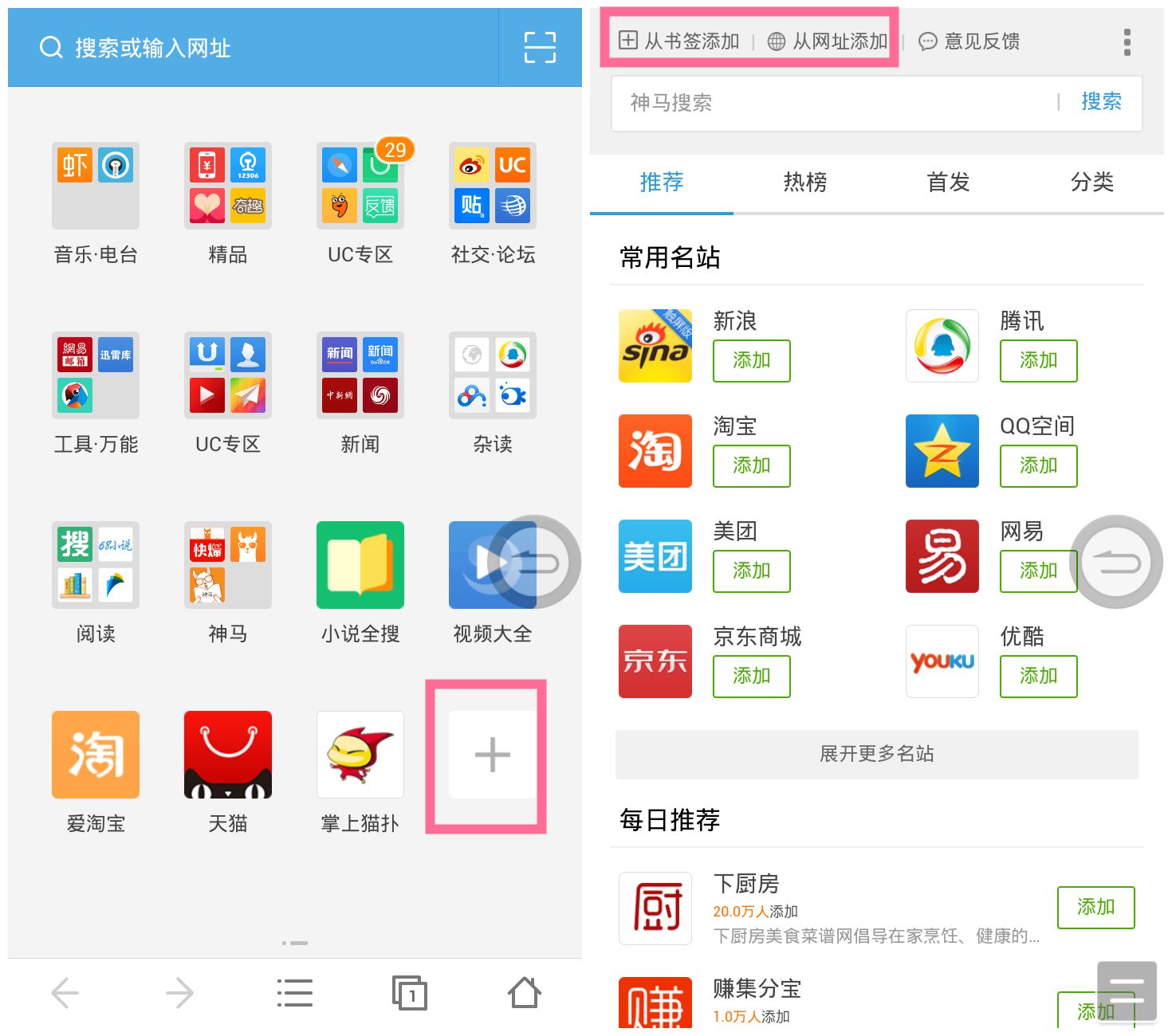Tap the 网易 red logo
Screen dimensions: 1172x1036
pos(942,556)
